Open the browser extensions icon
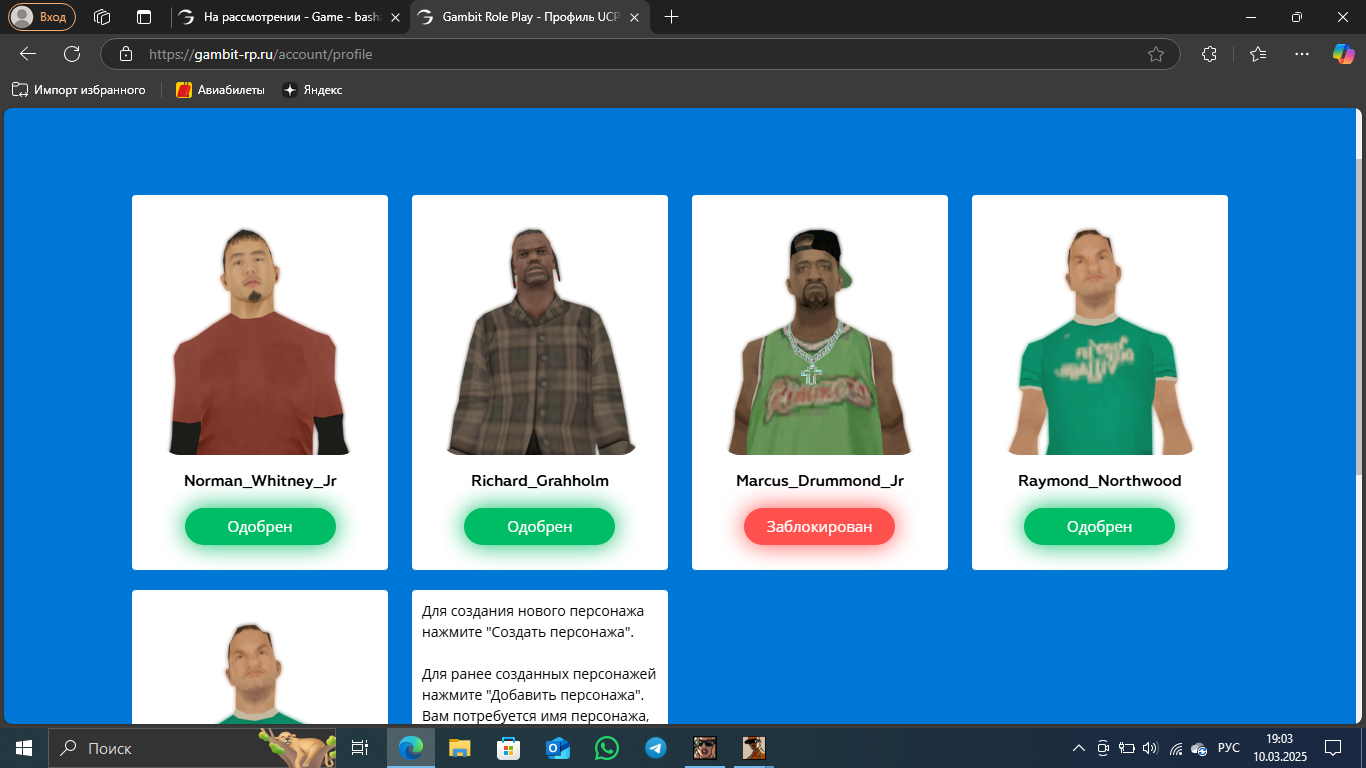Image resolution: width=1366 pixels, height=768 pixels. pos(1209,54)
